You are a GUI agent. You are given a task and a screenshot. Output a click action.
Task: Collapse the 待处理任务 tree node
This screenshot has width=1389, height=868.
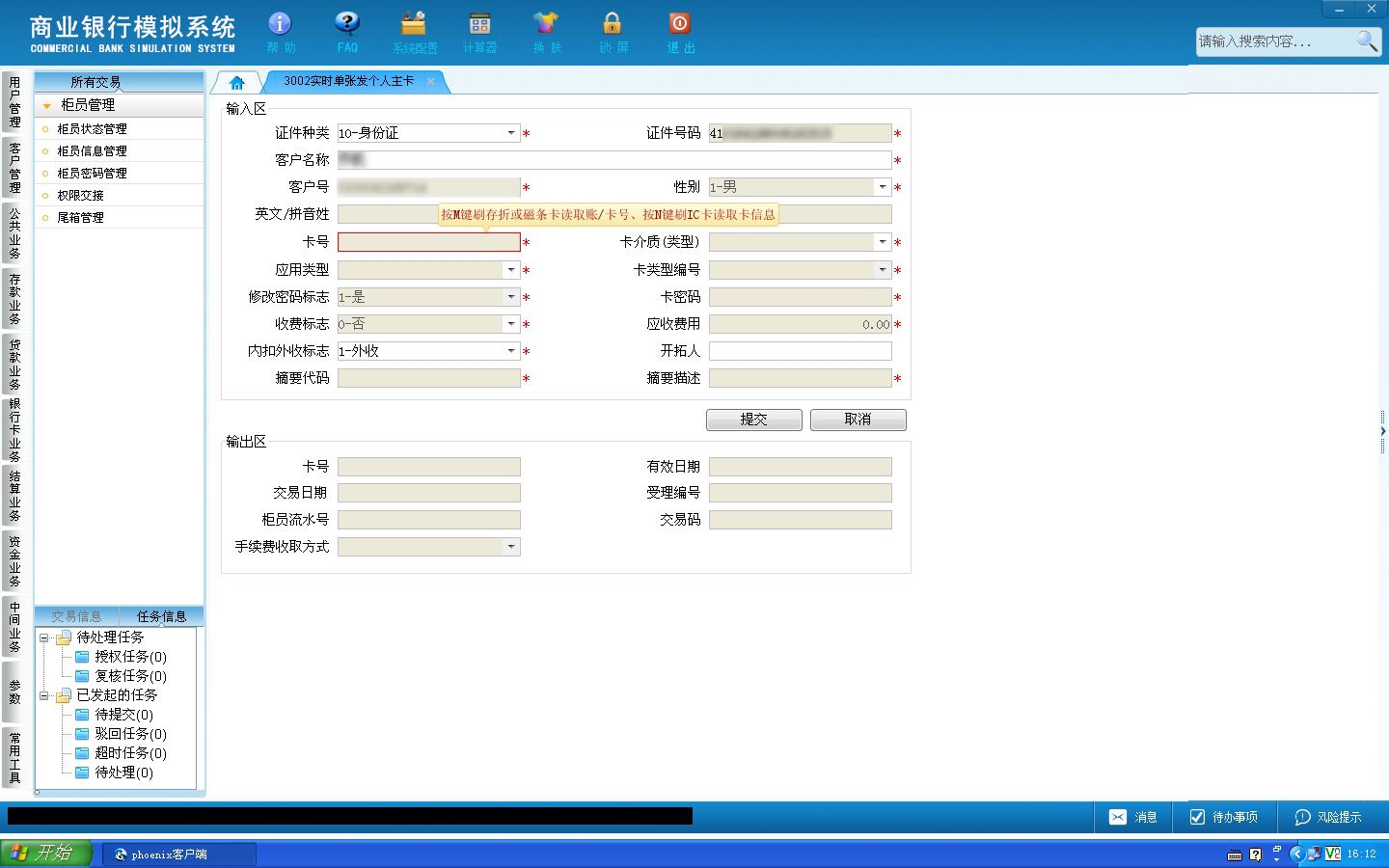point(43,637)
